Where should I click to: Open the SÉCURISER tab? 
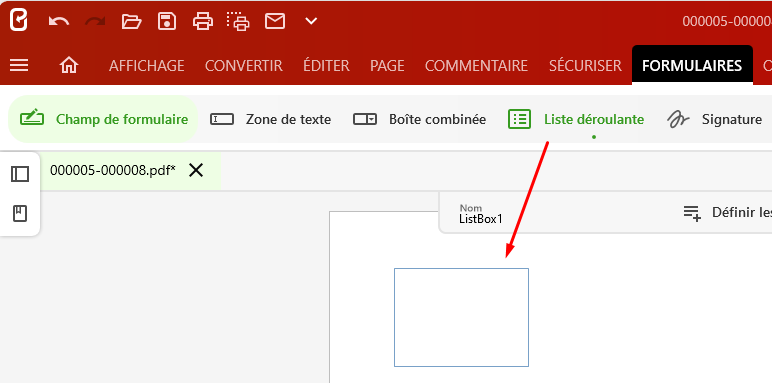point(585,65)
